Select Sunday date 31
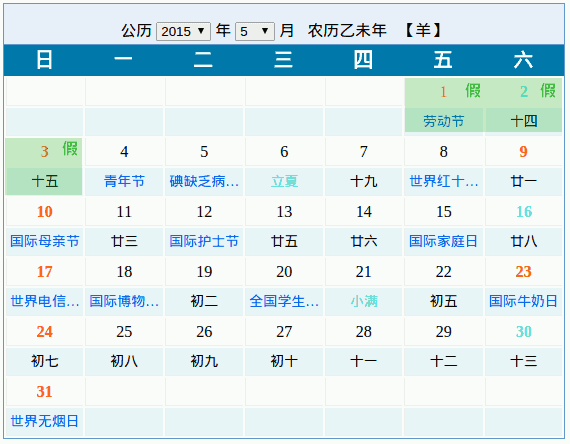Image resolution: width=570 pixels, height=444 pixels. click(x=44, y=392)
